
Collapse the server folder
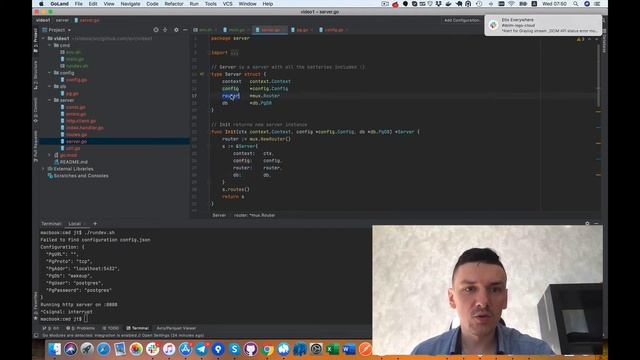(50, 100)
